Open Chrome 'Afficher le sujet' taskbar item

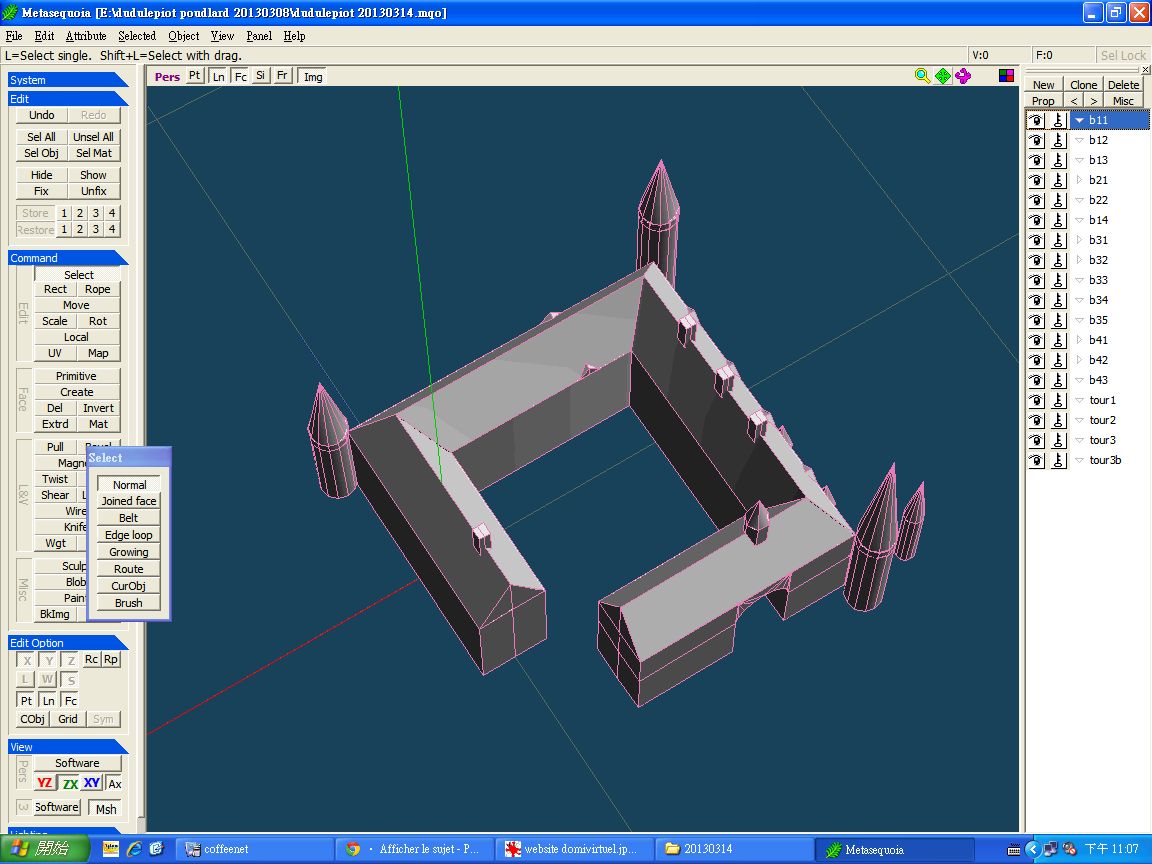pyautogui.click(x=411, y=849)
